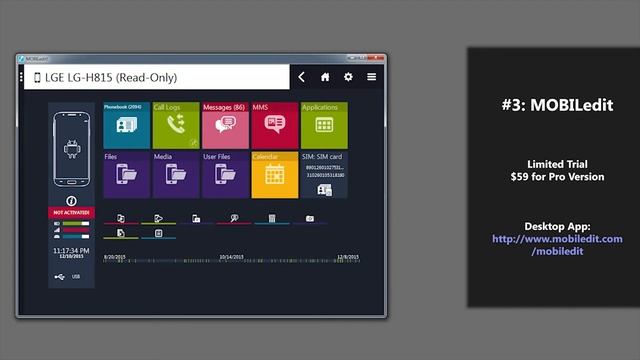Open the Messages (86) tile

click(x=225, y=125)
